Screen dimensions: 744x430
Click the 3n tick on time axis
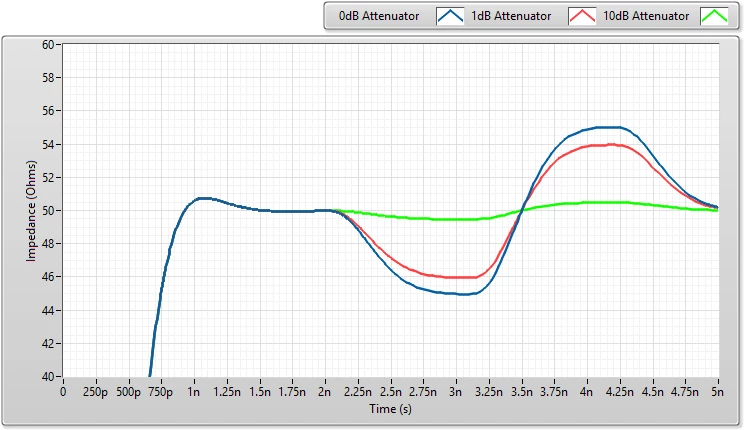[456, 392]
